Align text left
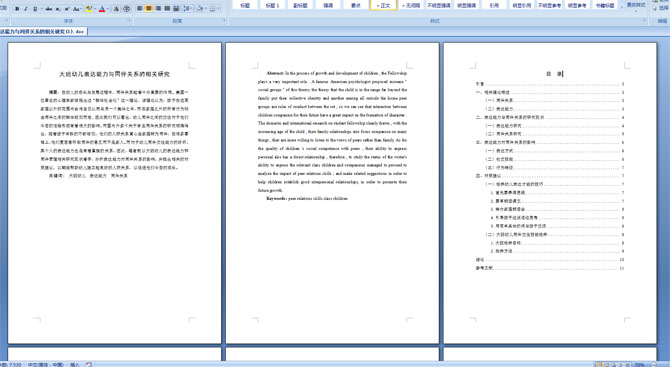This screenshot has height=367, width=670. [139, 9]
